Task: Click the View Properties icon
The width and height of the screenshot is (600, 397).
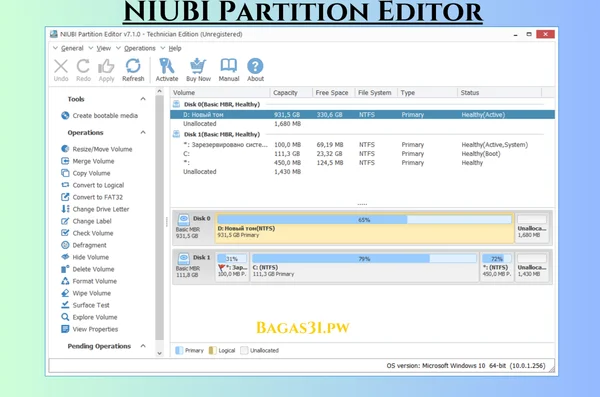Action: (65, 329)
